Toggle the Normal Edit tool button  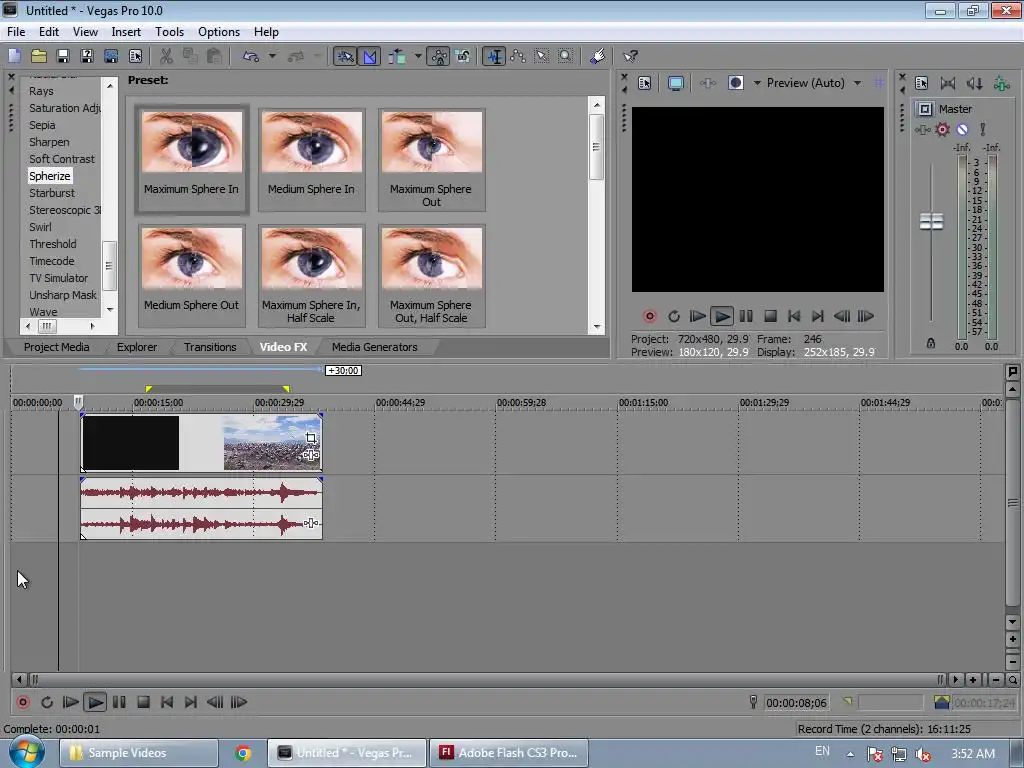tap(494, 57)
